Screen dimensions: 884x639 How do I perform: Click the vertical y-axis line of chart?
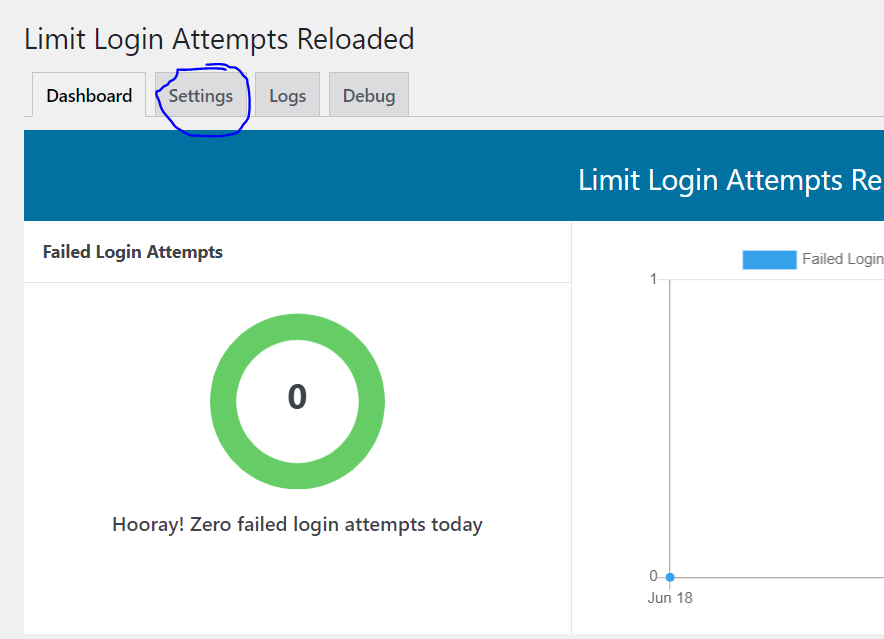670,428
